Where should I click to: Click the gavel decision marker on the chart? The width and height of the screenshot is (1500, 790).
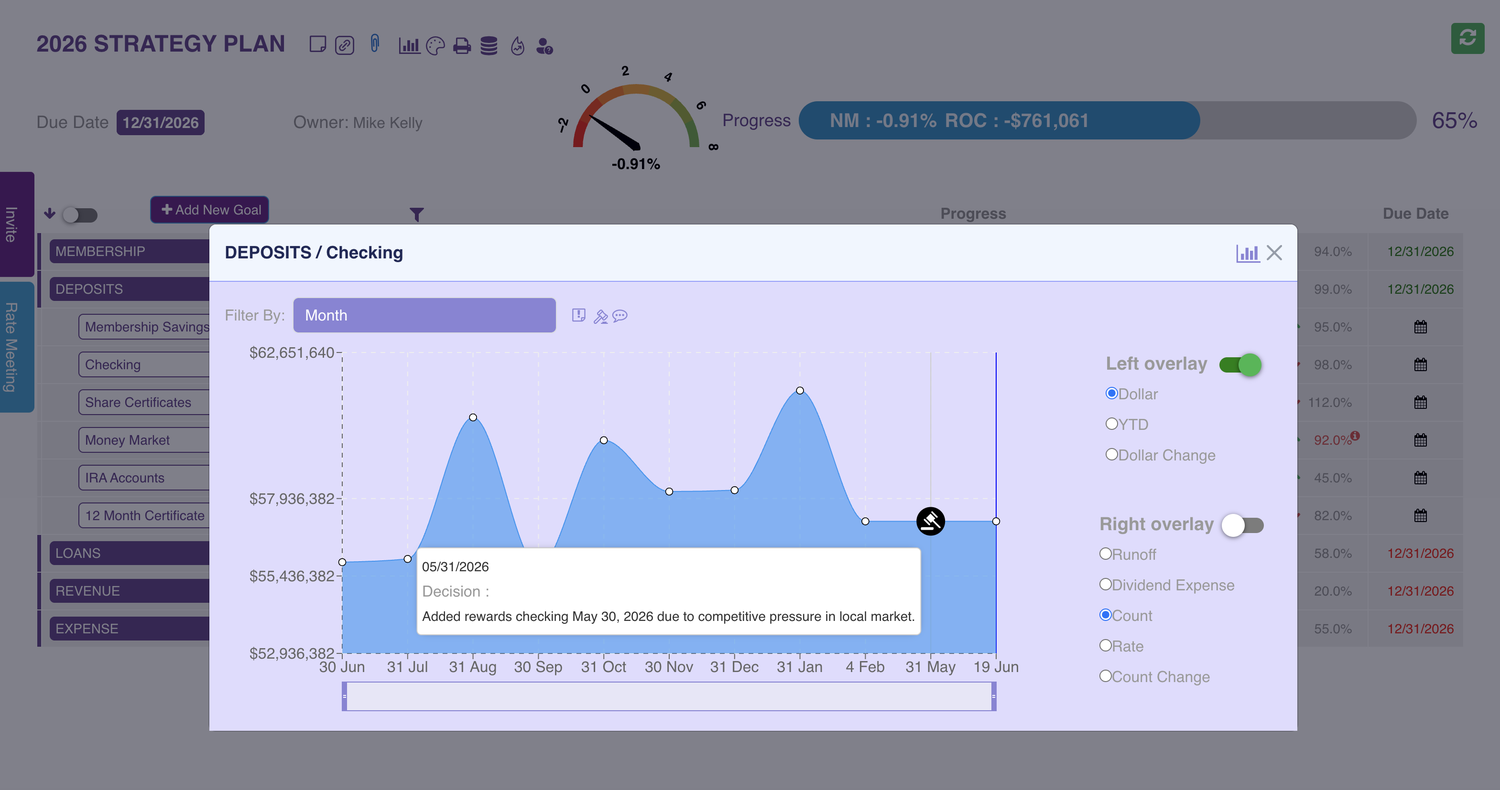click(931, 521)
